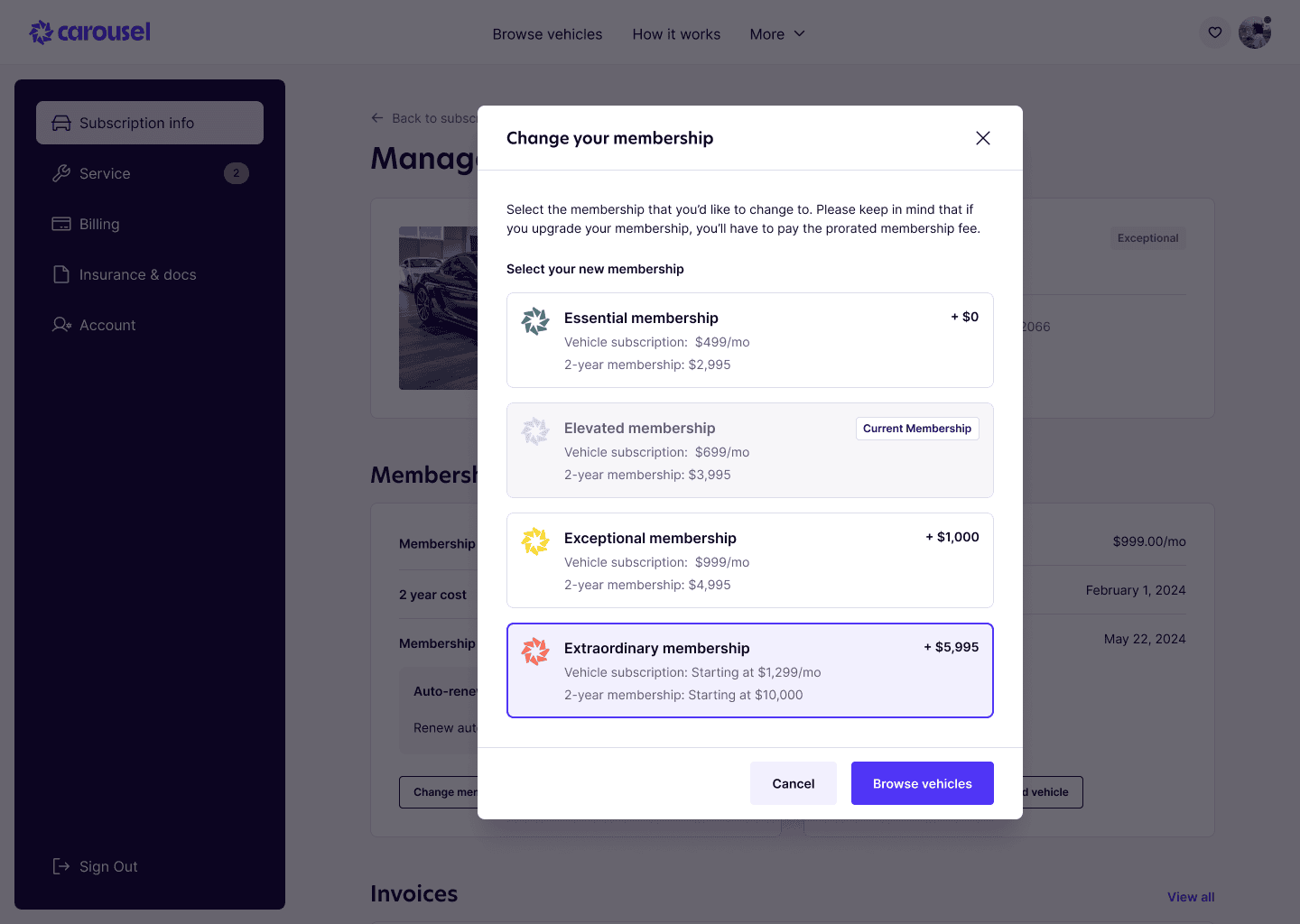This screenshot has height=924, width=1300.
Task: Choose the Extraordinary membership option
Action: [x=749, y=670]
